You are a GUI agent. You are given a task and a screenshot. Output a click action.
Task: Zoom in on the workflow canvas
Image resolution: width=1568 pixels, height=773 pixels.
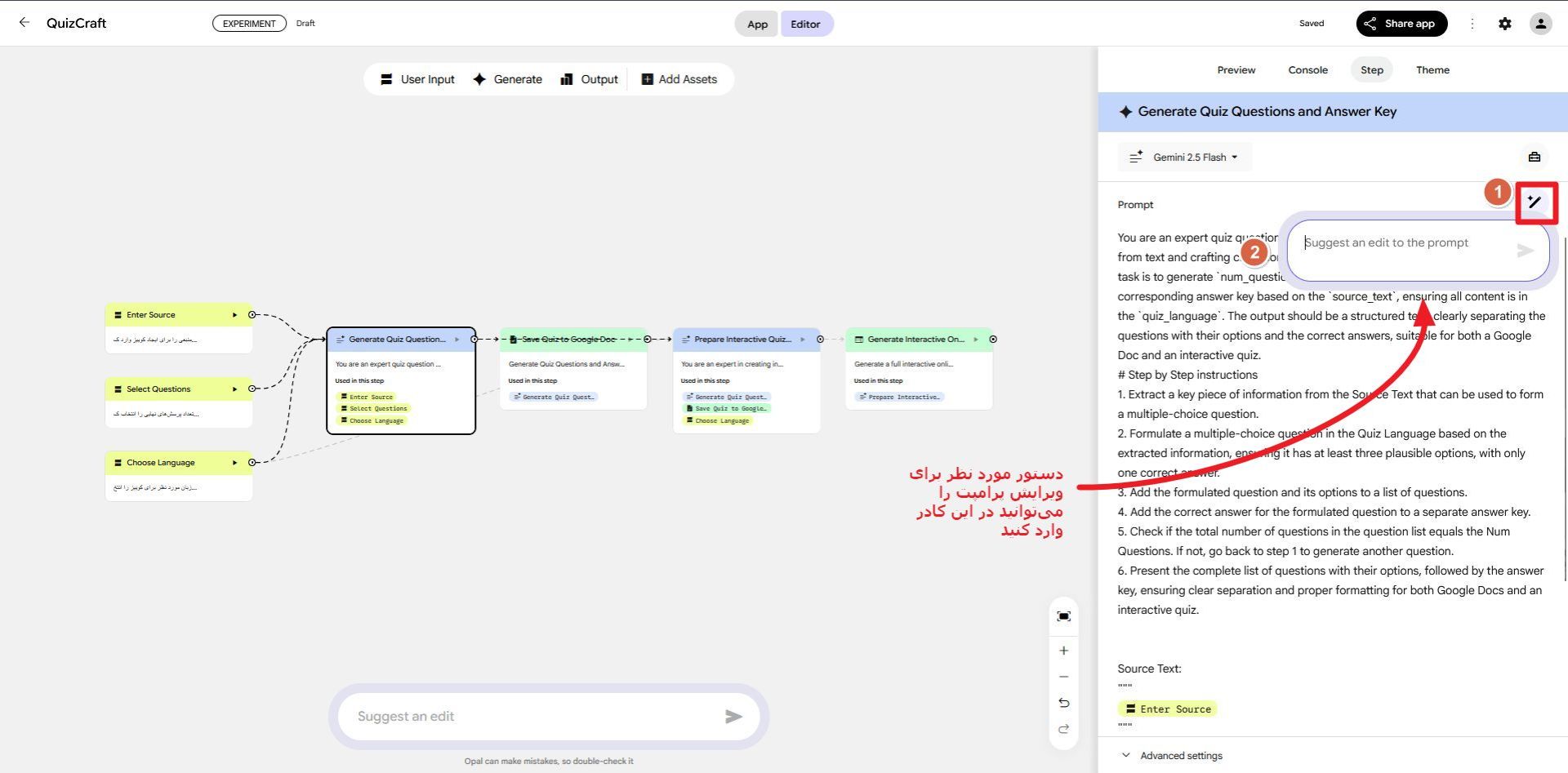point(1063,651)
